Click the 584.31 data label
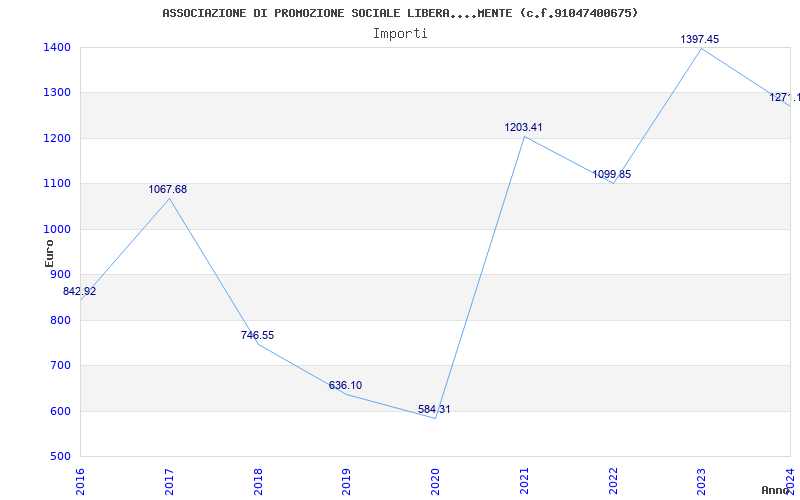Image resolution: width=800 pixels, height=500 pixels. tap(434, 410)
